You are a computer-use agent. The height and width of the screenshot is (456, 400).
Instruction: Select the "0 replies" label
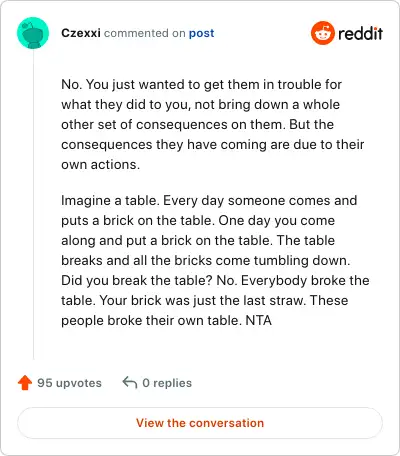click(167, 383)
